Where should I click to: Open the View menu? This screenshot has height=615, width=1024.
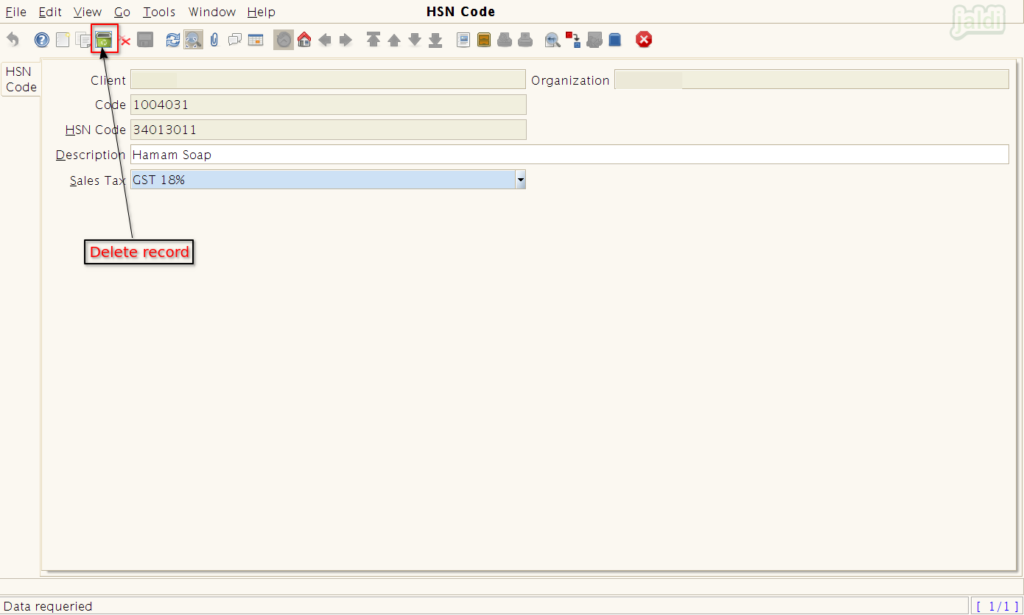pos(88,12)
